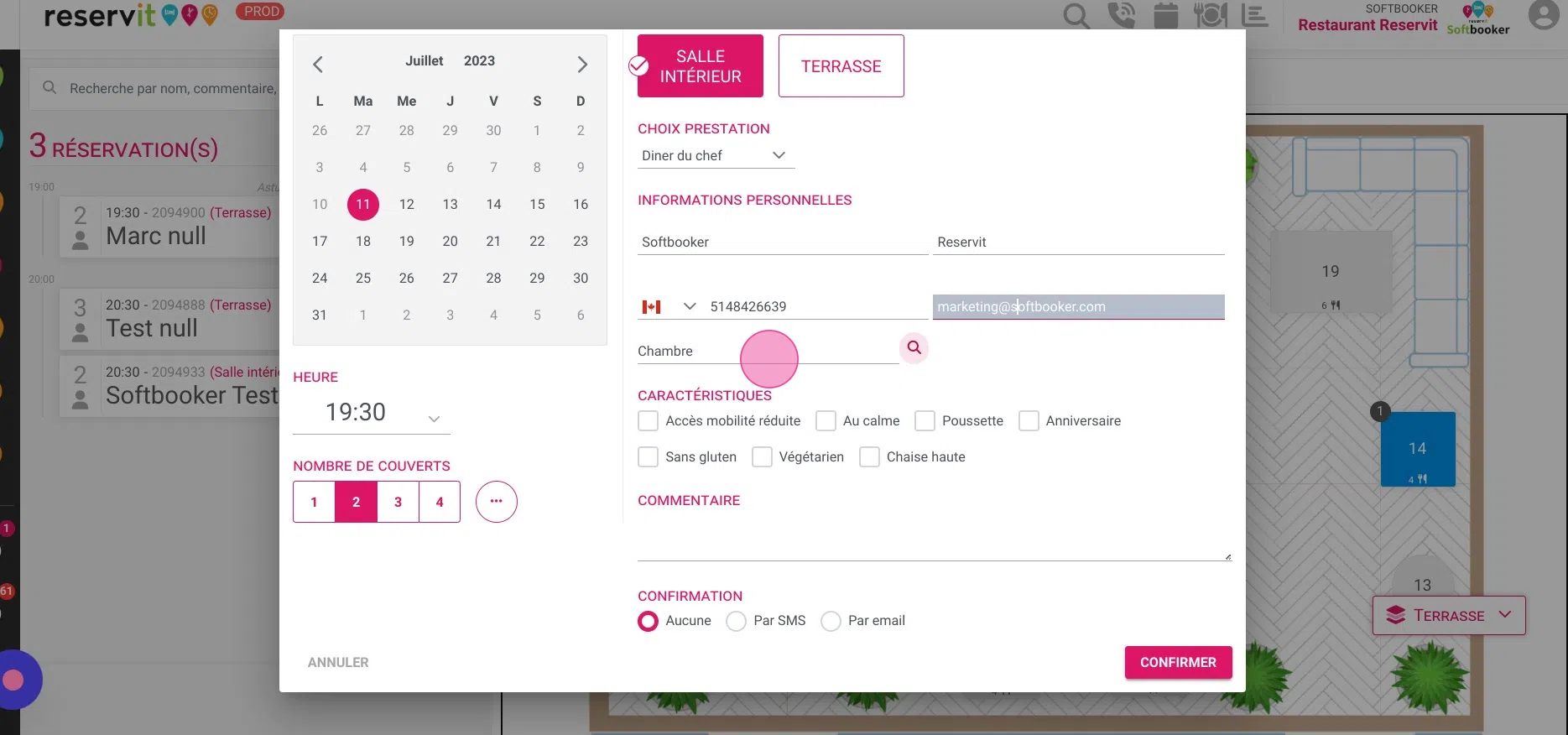Choose 3 covers
Image resolution: width=1568 pixels, height=735 pixels.
(x=398, y=502)
